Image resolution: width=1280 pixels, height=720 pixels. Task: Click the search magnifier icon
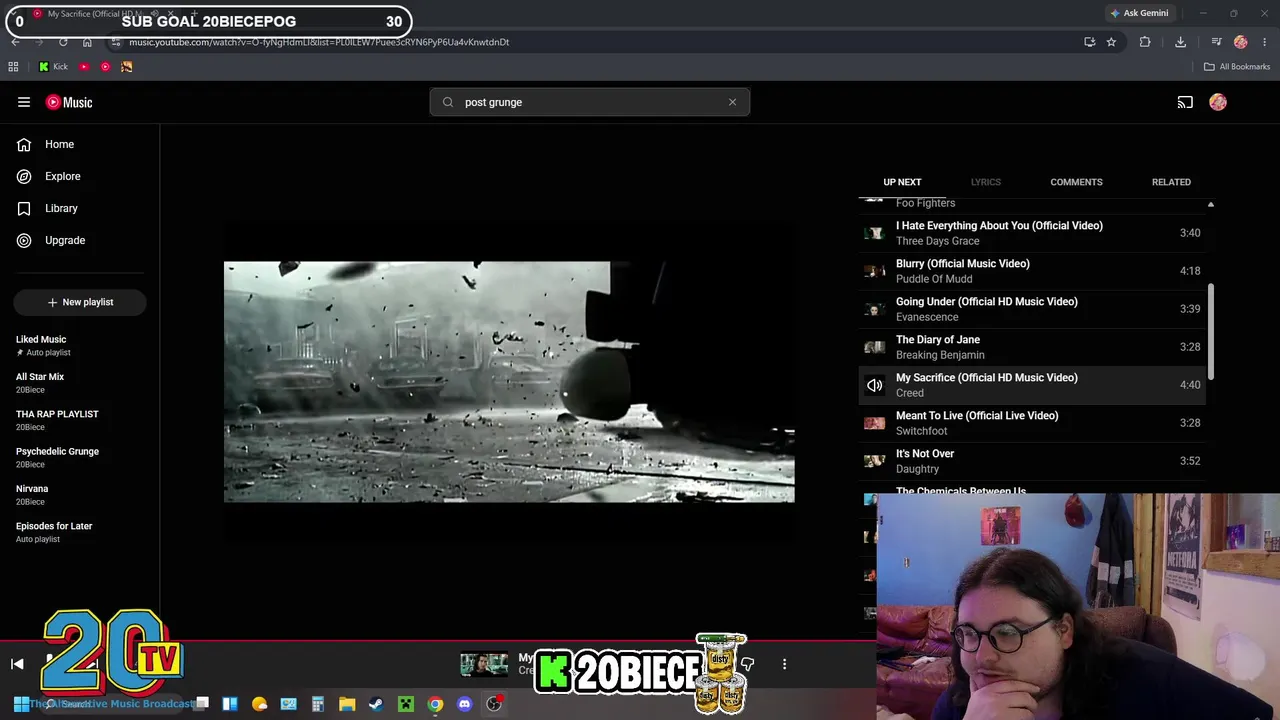(448, 102)
